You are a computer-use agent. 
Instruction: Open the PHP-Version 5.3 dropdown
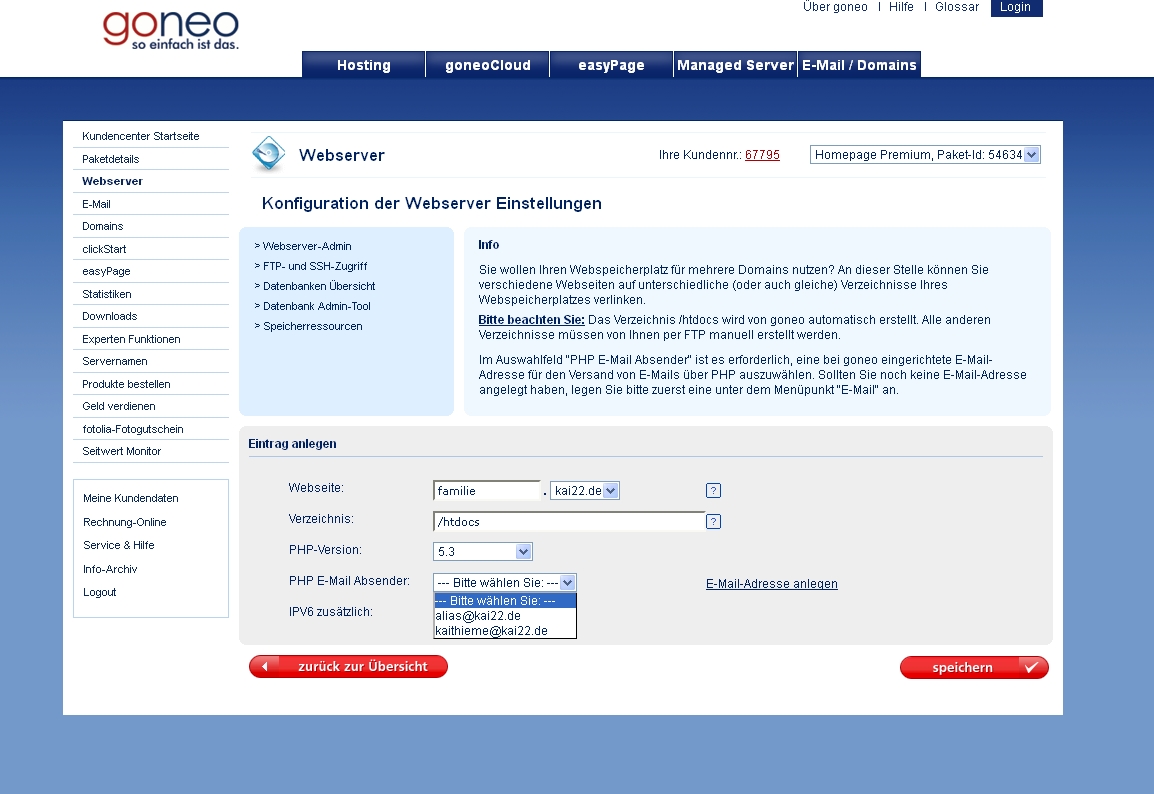[x=483, y=551]
